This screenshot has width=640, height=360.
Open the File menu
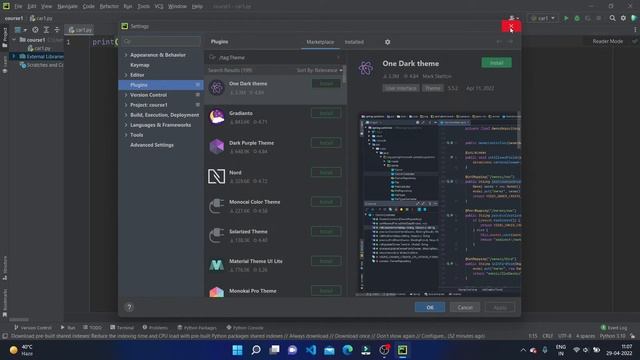pos(18,7)
